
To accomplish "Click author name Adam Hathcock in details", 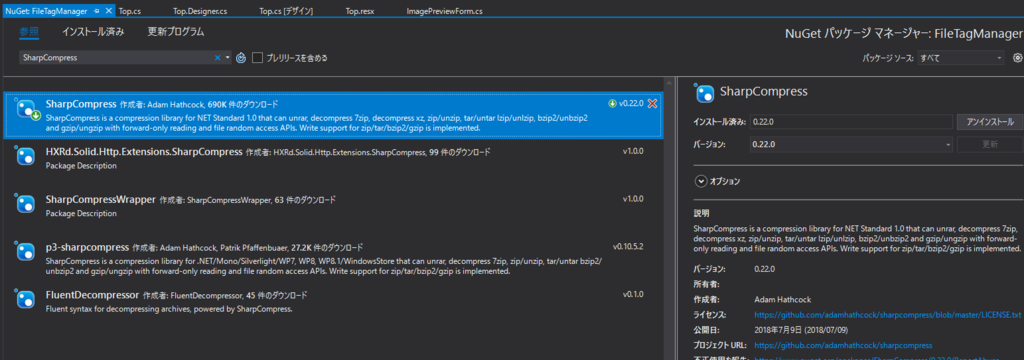I will coord(782,300).
